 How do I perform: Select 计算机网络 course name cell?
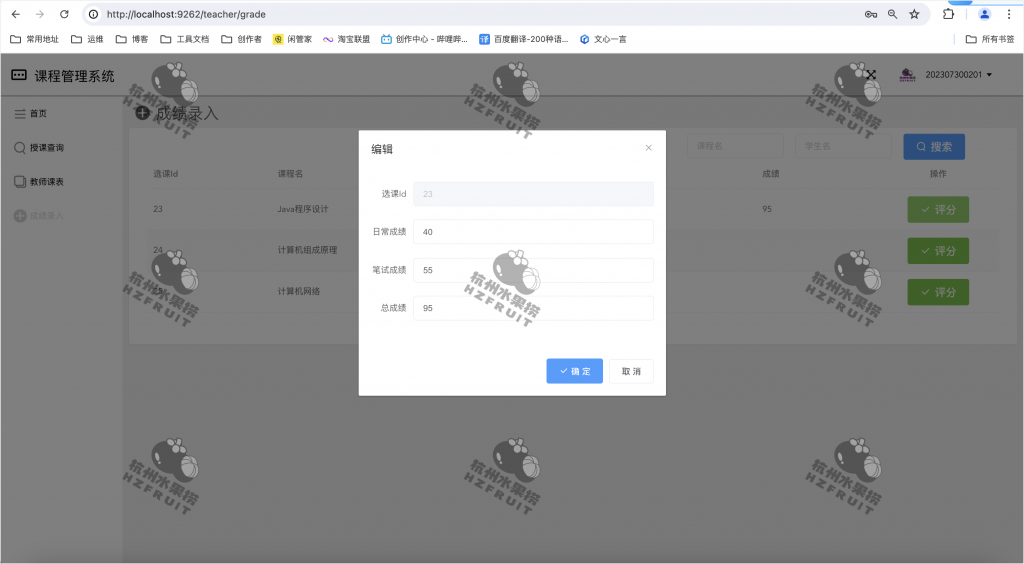(299, 291)
